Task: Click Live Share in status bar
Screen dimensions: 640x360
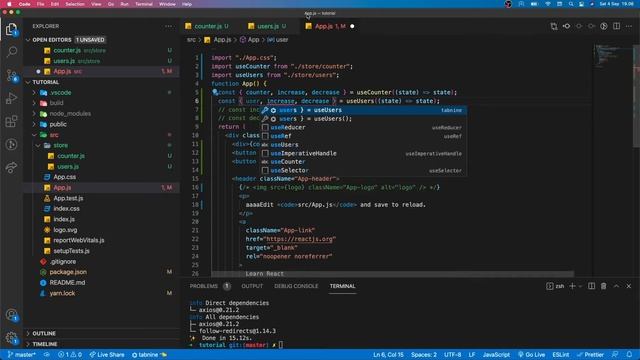Action: coord(107,355)
